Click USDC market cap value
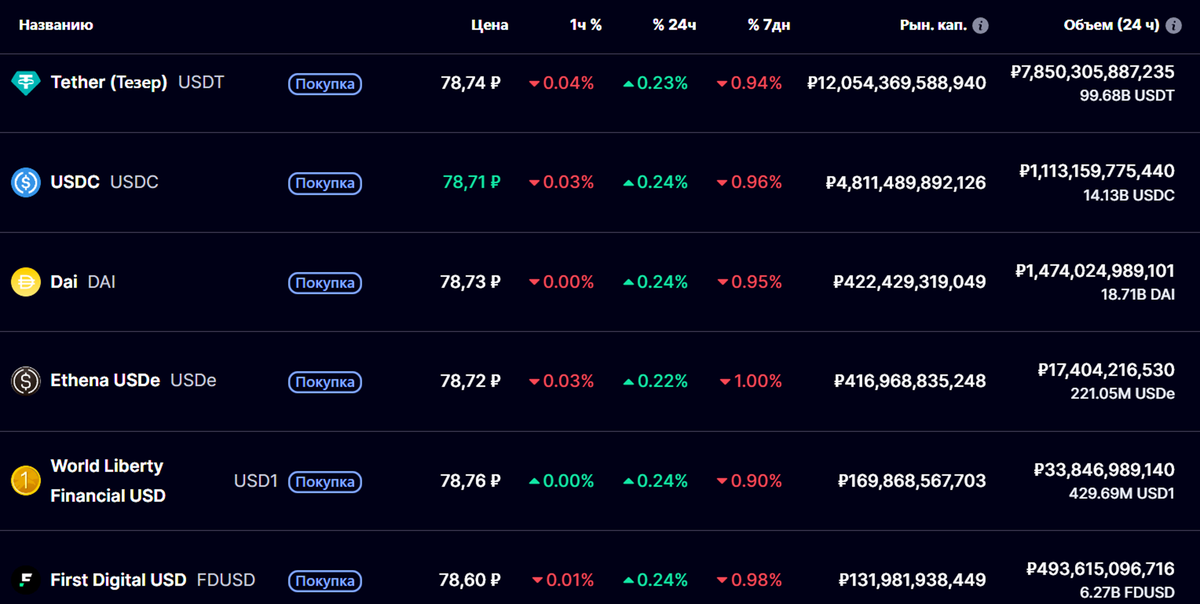Screen dimensions: 1200x604 click(905, 183)
